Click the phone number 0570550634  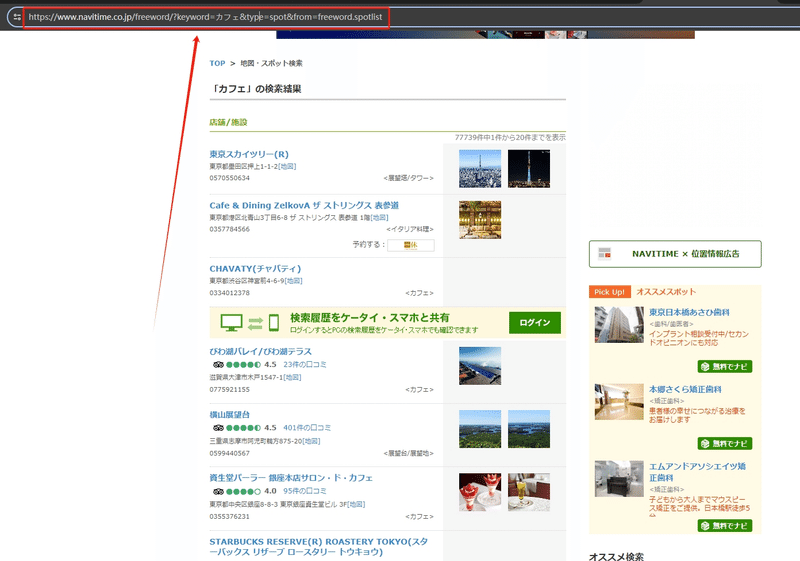[x=230, y=178]
